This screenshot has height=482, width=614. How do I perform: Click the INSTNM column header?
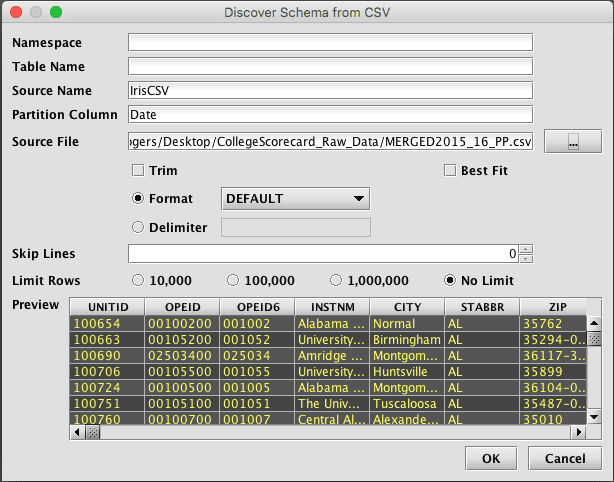coord(332,307)
